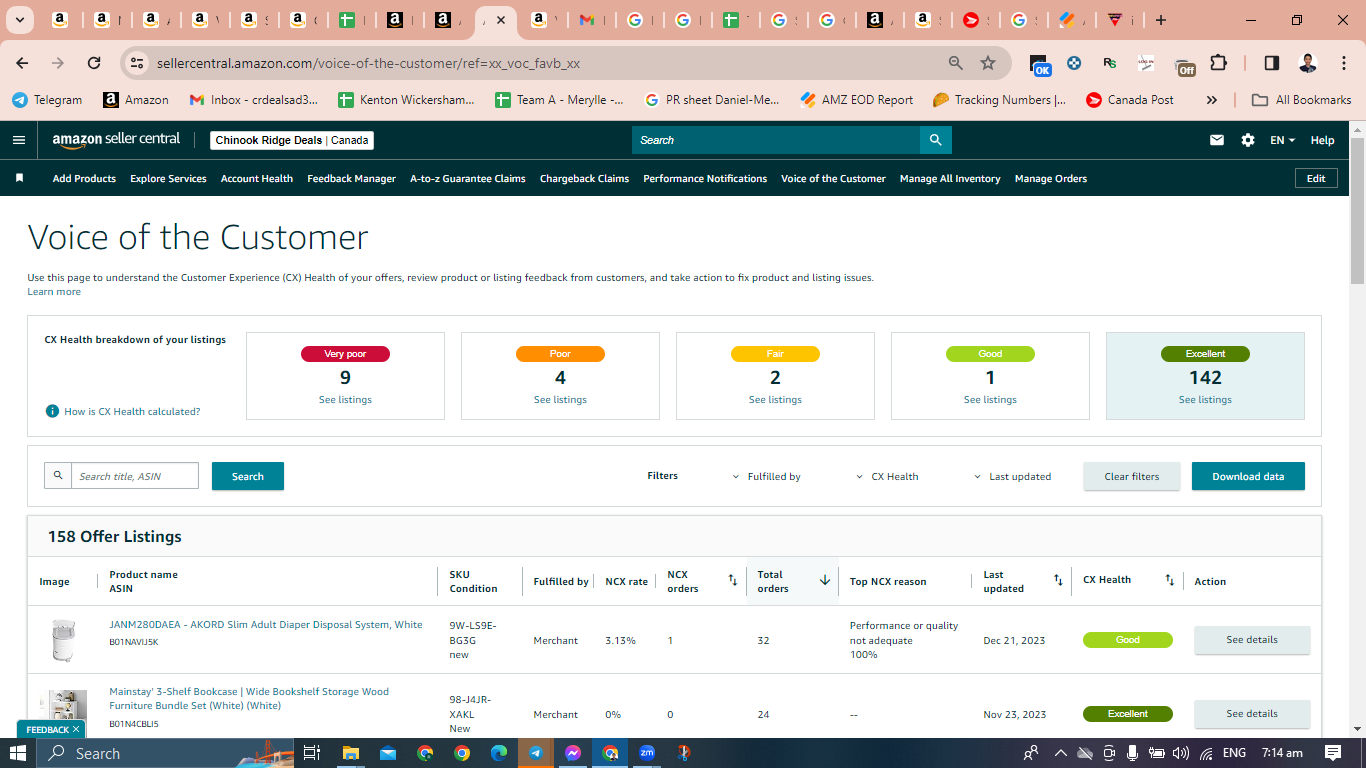Open the Canada Post bookmark
Image resolution: width=1366 pixels, height=768 pixels.
click(x=1130, y=100)
